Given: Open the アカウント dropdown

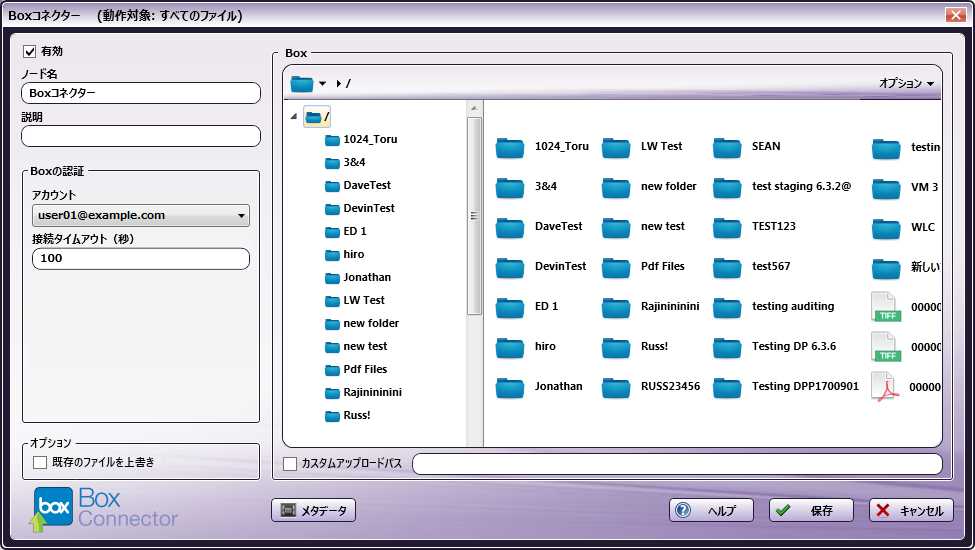Looking at the screenshot, I should 141,215.
